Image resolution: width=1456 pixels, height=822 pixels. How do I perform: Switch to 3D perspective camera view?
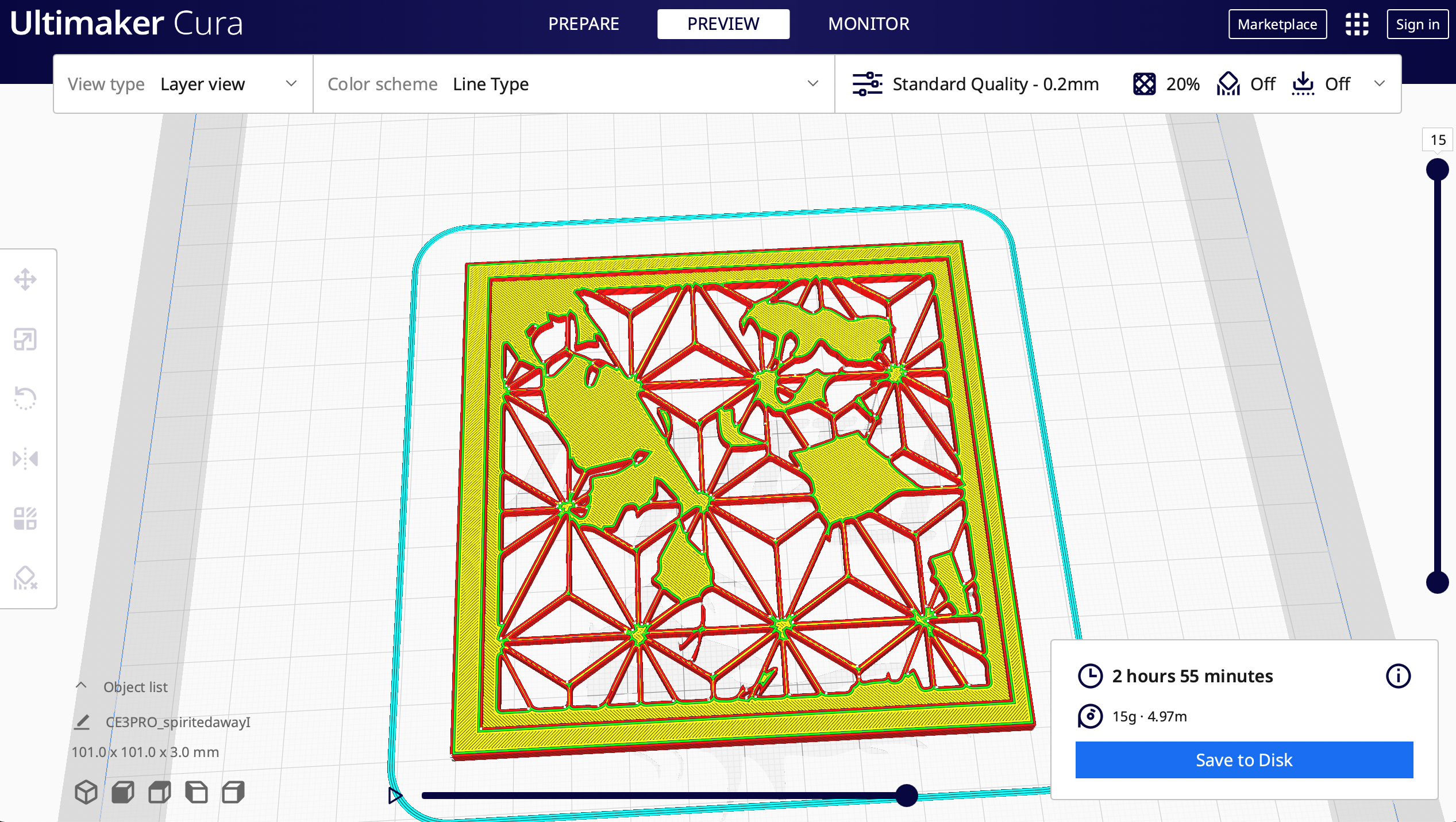[x=86, y=792]
